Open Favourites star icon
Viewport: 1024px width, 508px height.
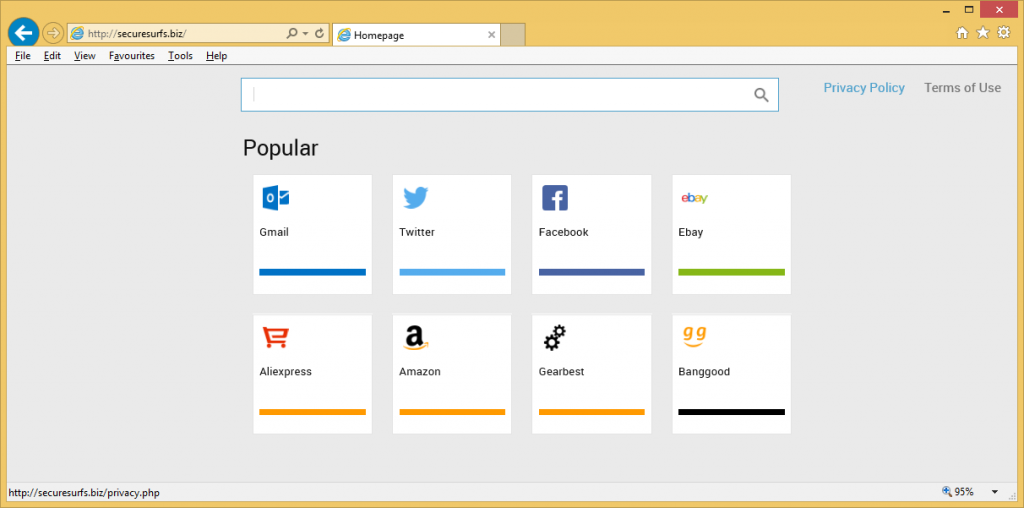pyautogui.click(x=983, y=33)
